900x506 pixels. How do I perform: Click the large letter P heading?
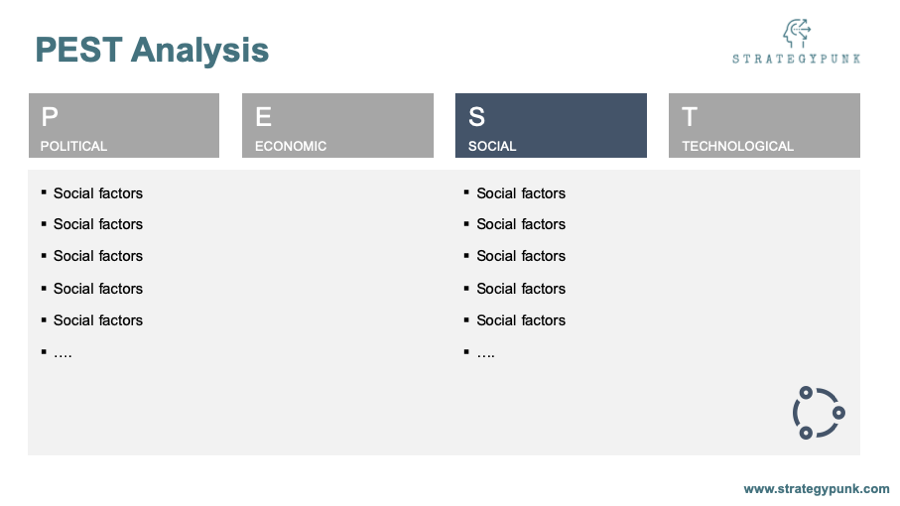click(x=49, y=117)
